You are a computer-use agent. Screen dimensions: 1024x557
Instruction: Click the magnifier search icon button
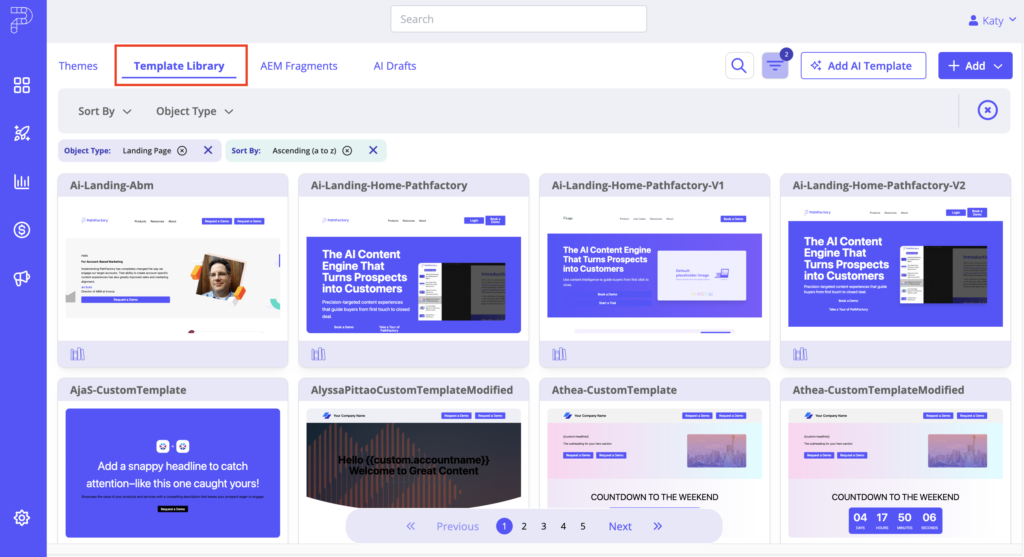(739, 66)
